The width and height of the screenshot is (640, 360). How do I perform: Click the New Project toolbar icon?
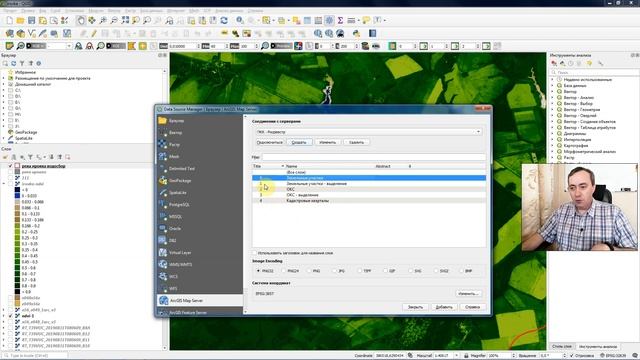click(9, 20)
